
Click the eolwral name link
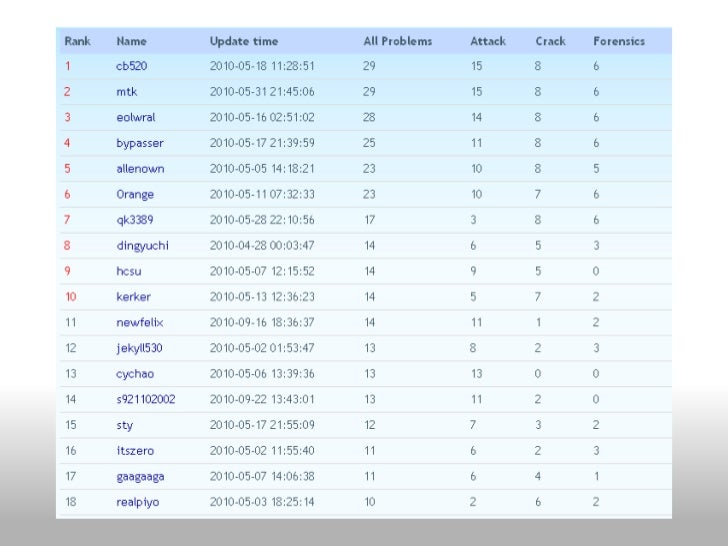tap(136, 117)
